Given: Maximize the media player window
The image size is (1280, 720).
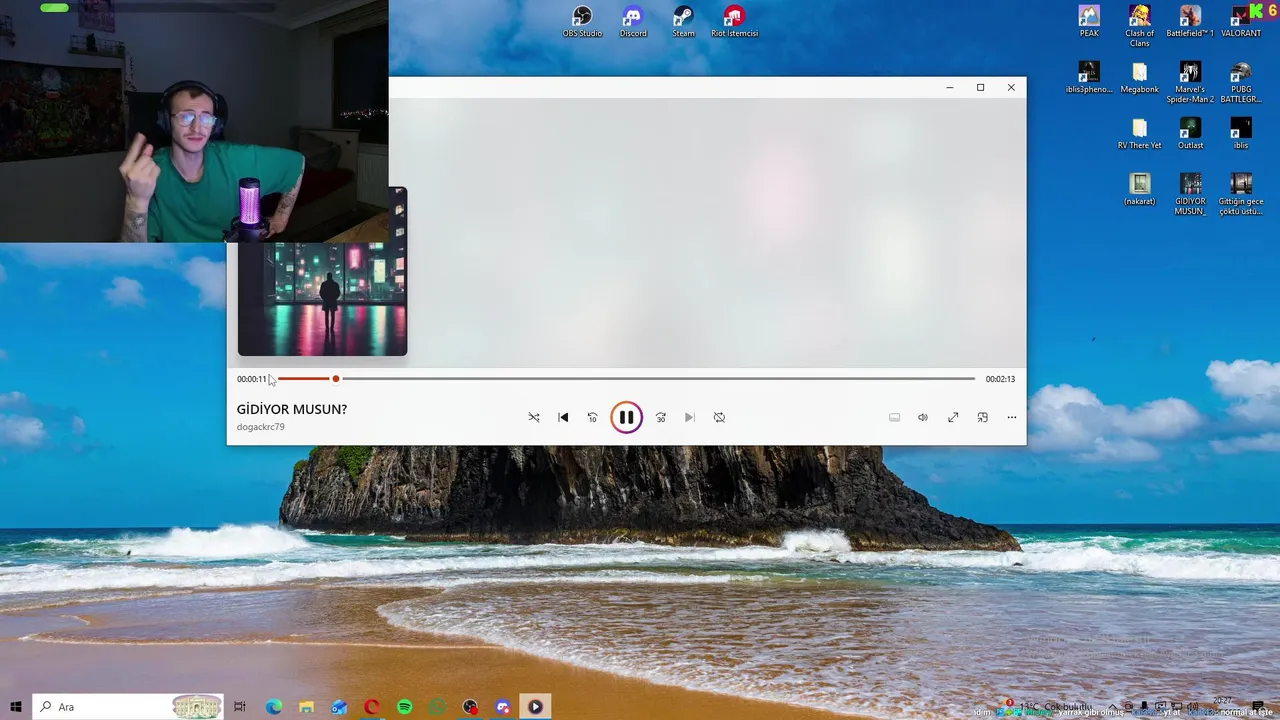Looking at the screenshot, I should [x=980, y=88].
